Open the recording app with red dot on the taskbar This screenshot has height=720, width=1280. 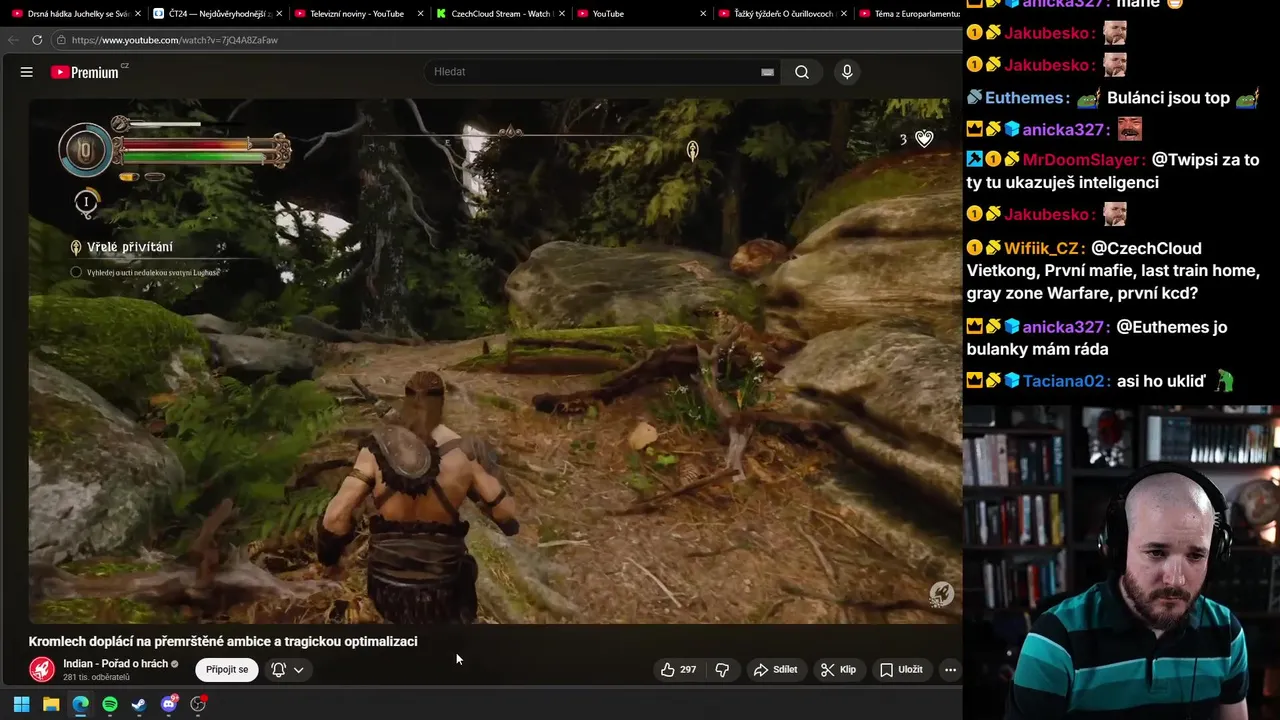198,704
